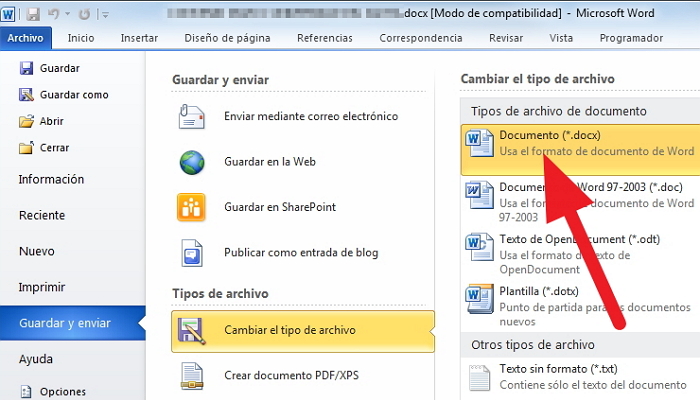Click the Undo icon in quick access toolbar
700x400 pixels.
pyautogui.click(x=54, y=14)
